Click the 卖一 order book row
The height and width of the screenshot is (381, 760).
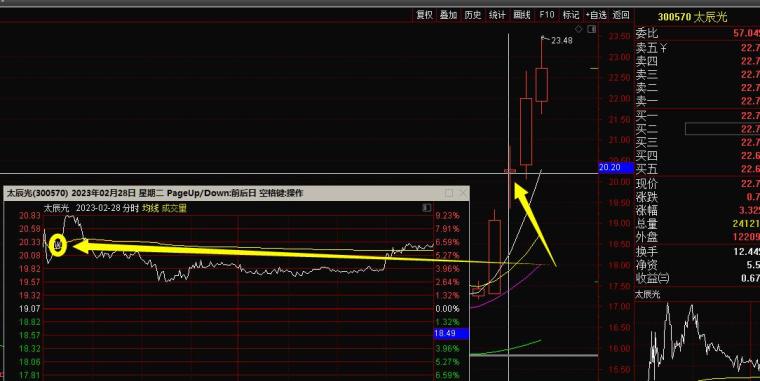coord(697,101)
